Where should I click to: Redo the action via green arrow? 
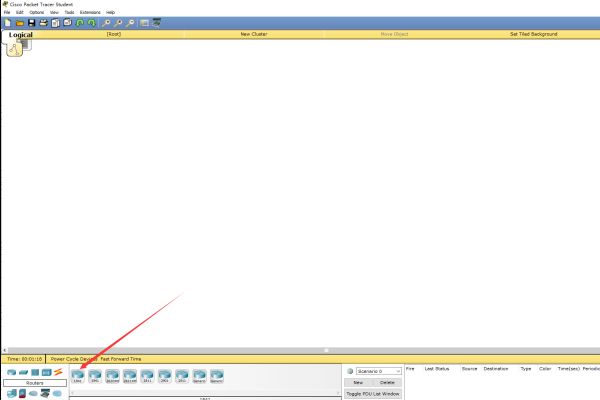point(91,23)
